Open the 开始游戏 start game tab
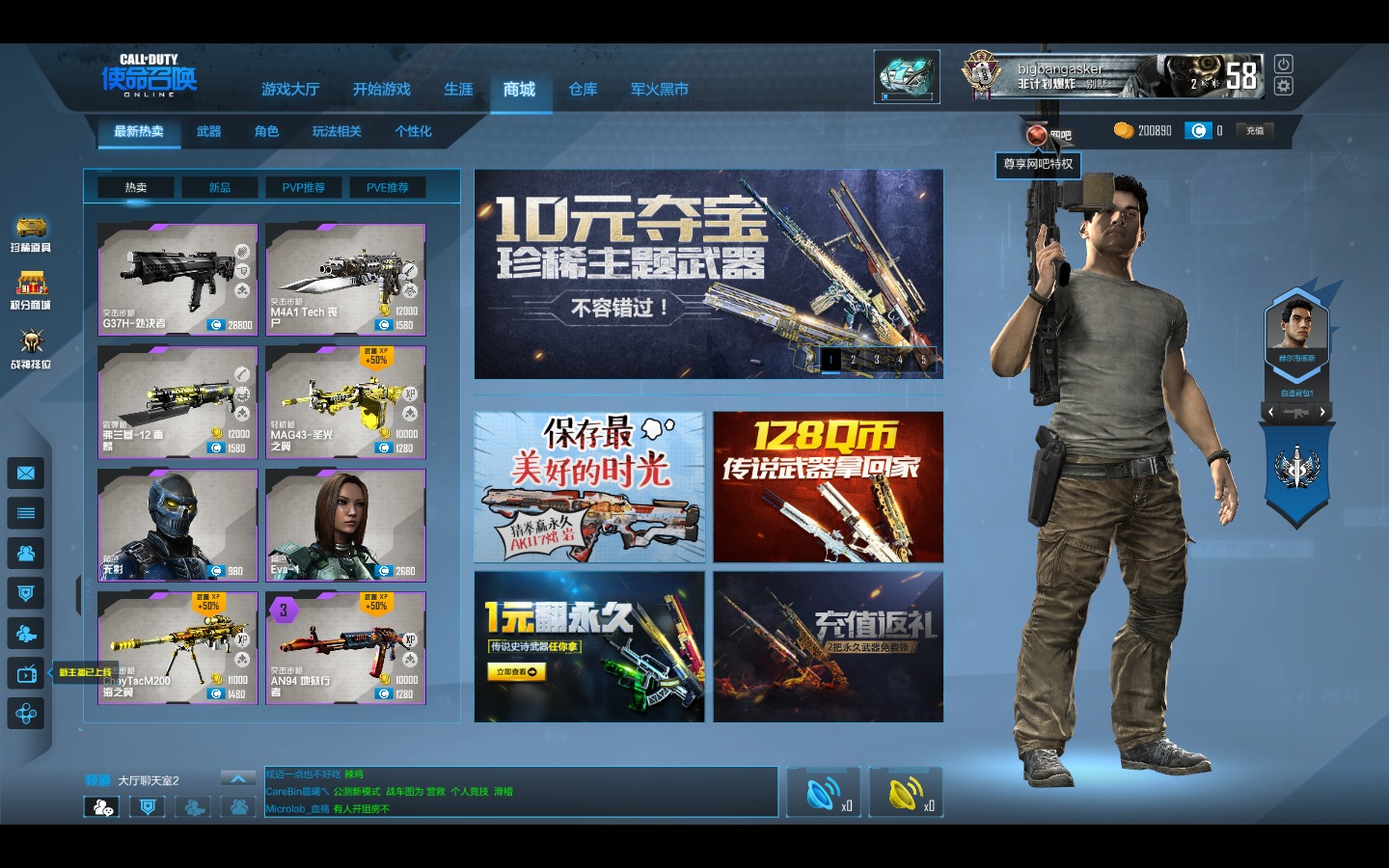Viewport: 1389px width, 868px height. [382, 90]
